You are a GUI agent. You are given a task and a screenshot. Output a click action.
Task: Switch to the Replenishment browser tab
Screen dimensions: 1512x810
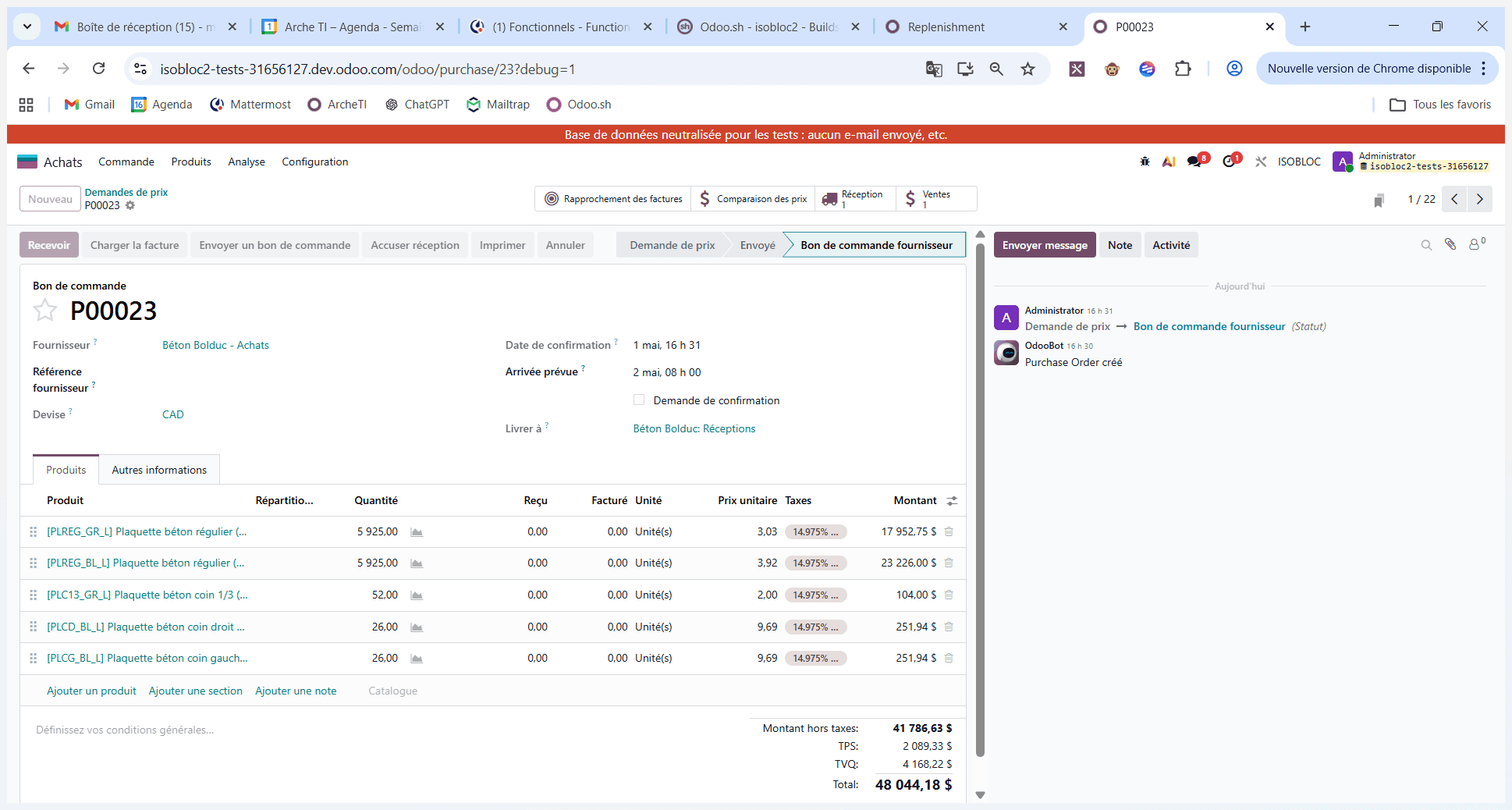pos(976,27)
